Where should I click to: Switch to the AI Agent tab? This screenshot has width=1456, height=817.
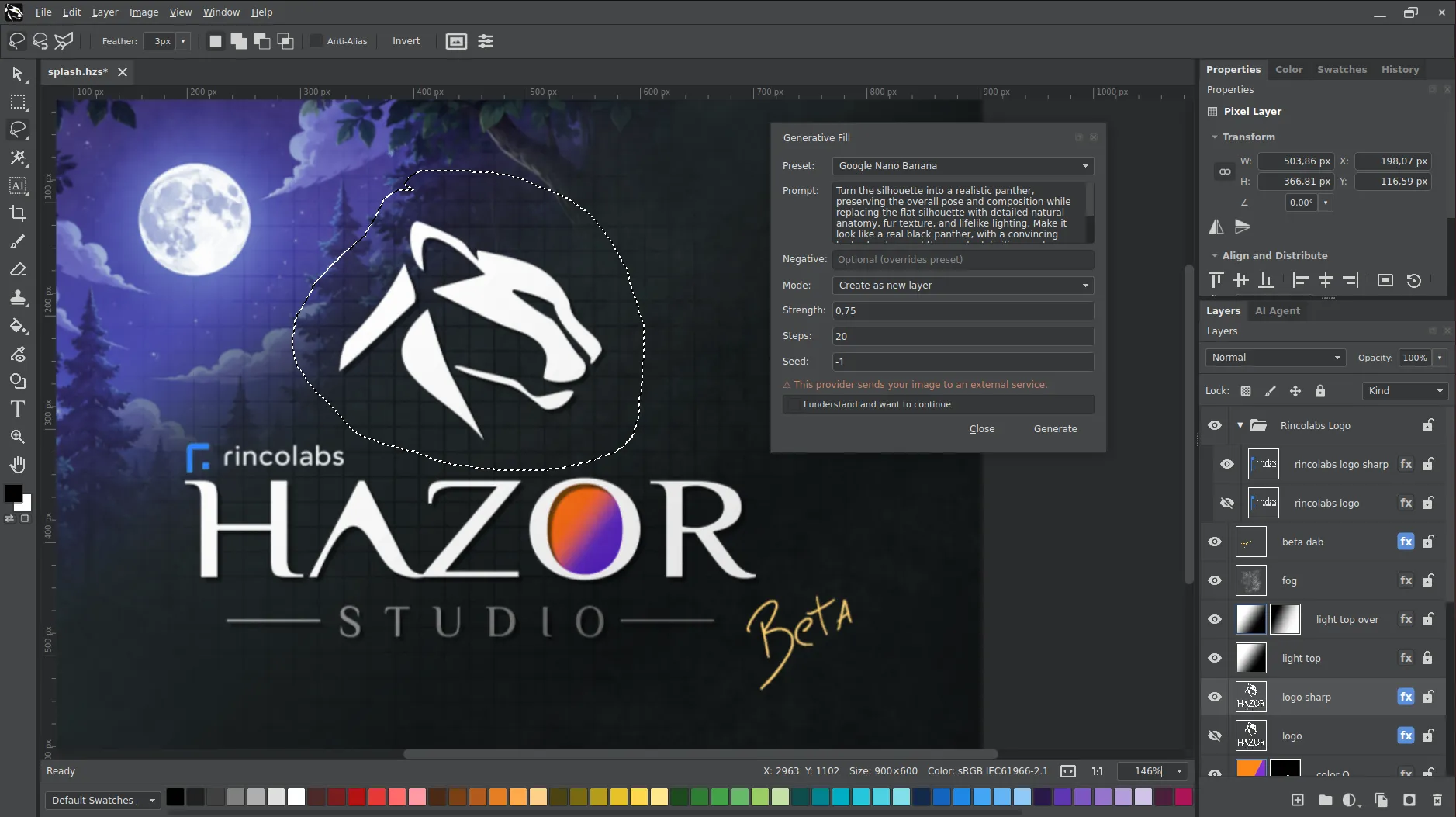tap(1277, 311)
